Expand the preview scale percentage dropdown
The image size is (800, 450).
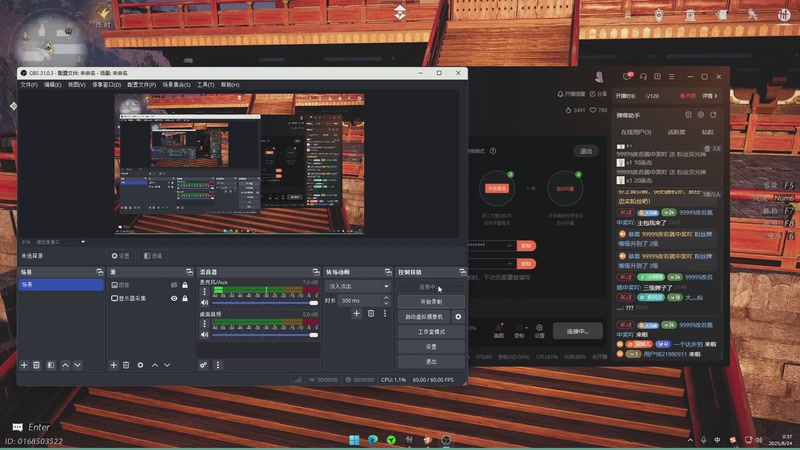[83, 242]
